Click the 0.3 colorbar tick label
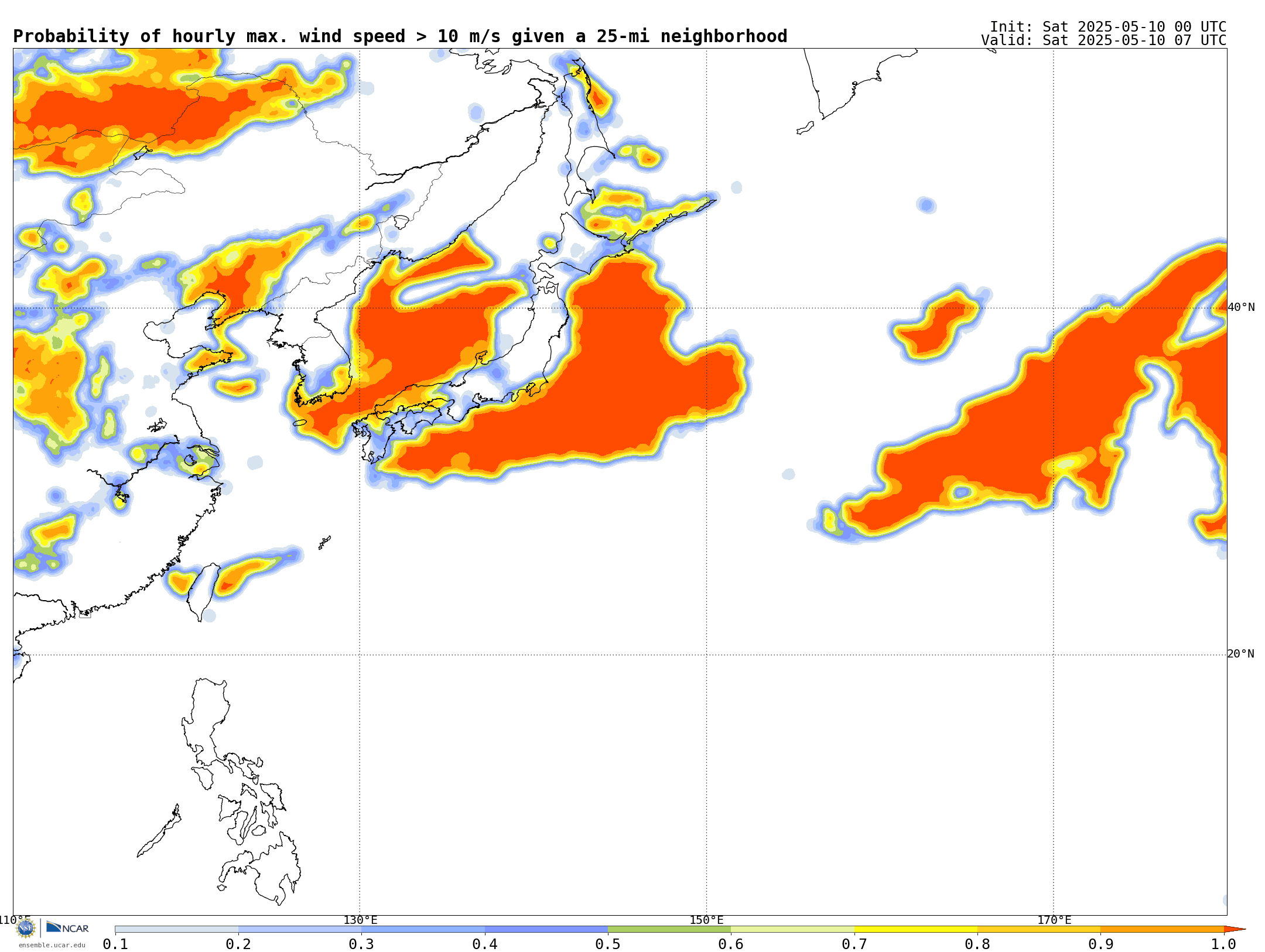The width and height of the screenshot is (1265, 952). coord(361,944)
